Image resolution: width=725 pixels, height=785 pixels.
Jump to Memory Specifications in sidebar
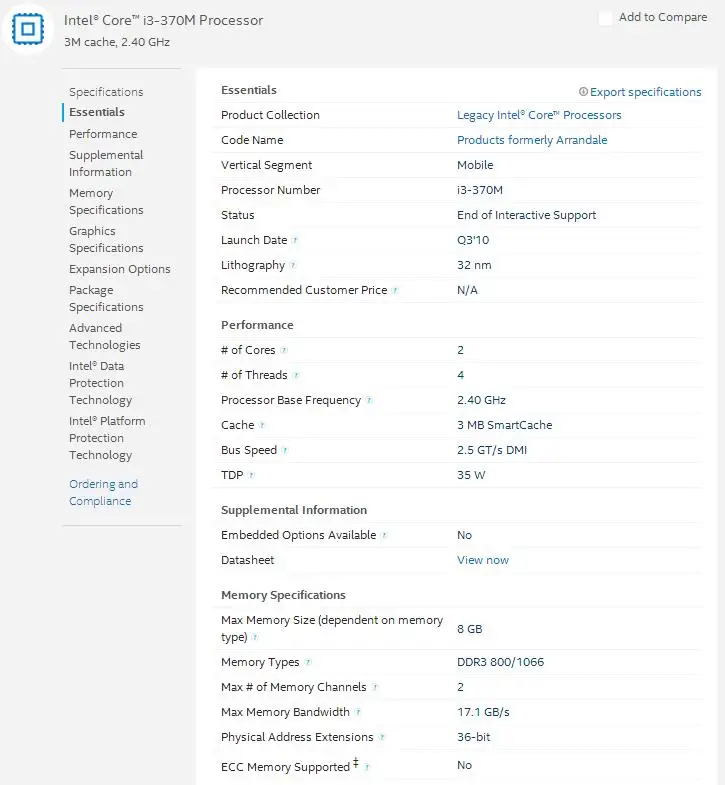(106, 201)
